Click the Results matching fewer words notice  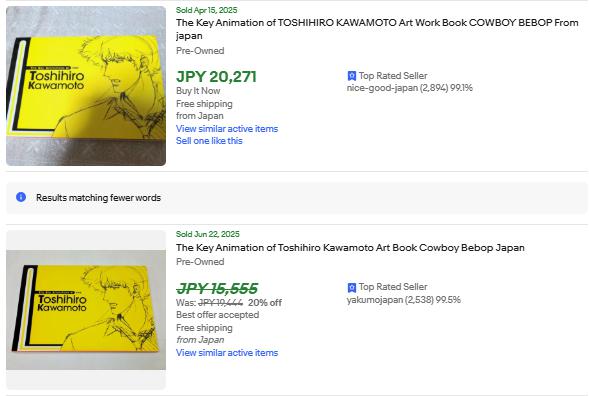point(98,198)
